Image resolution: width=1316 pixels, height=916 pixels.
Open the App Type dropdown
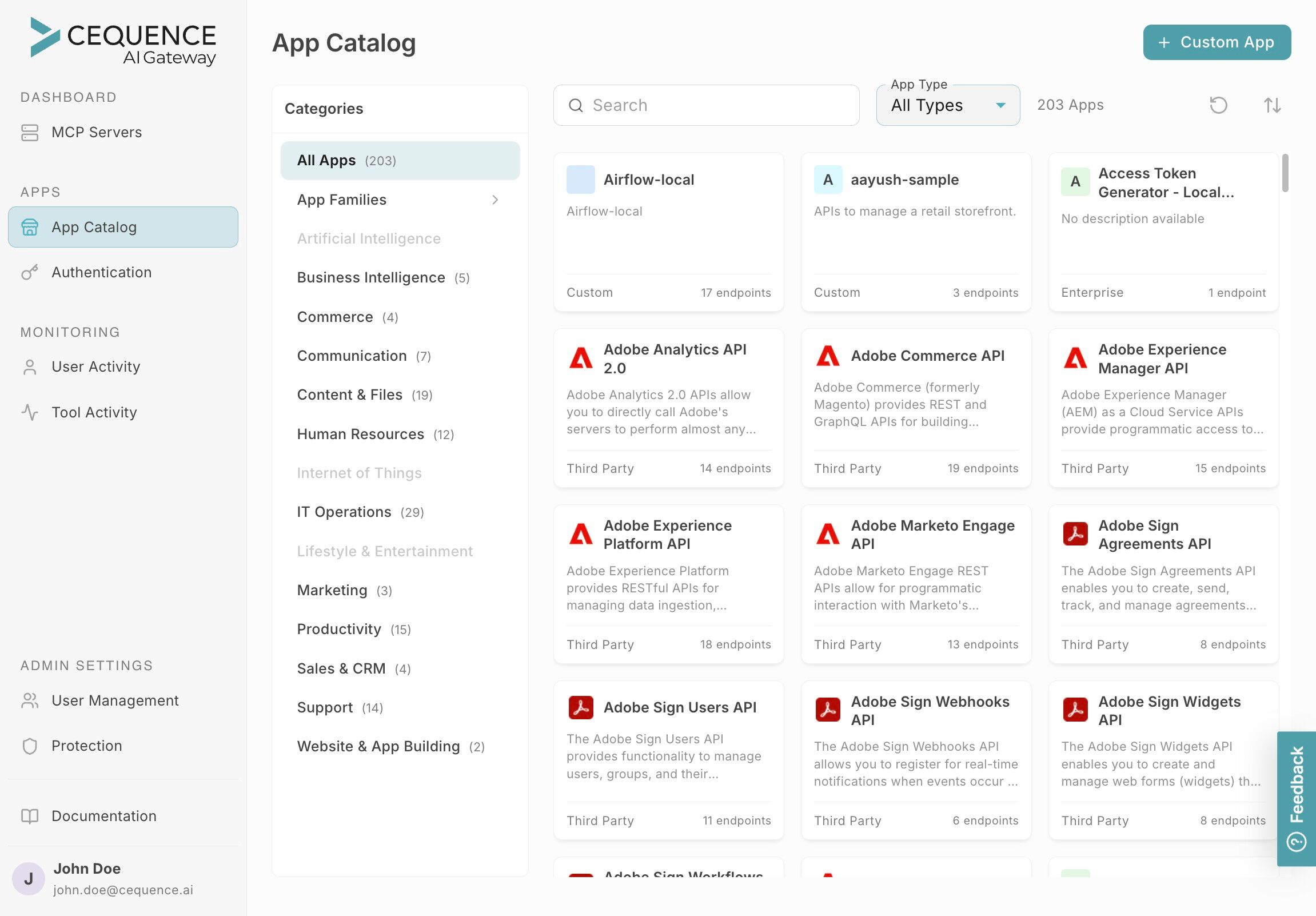point(947,105)
